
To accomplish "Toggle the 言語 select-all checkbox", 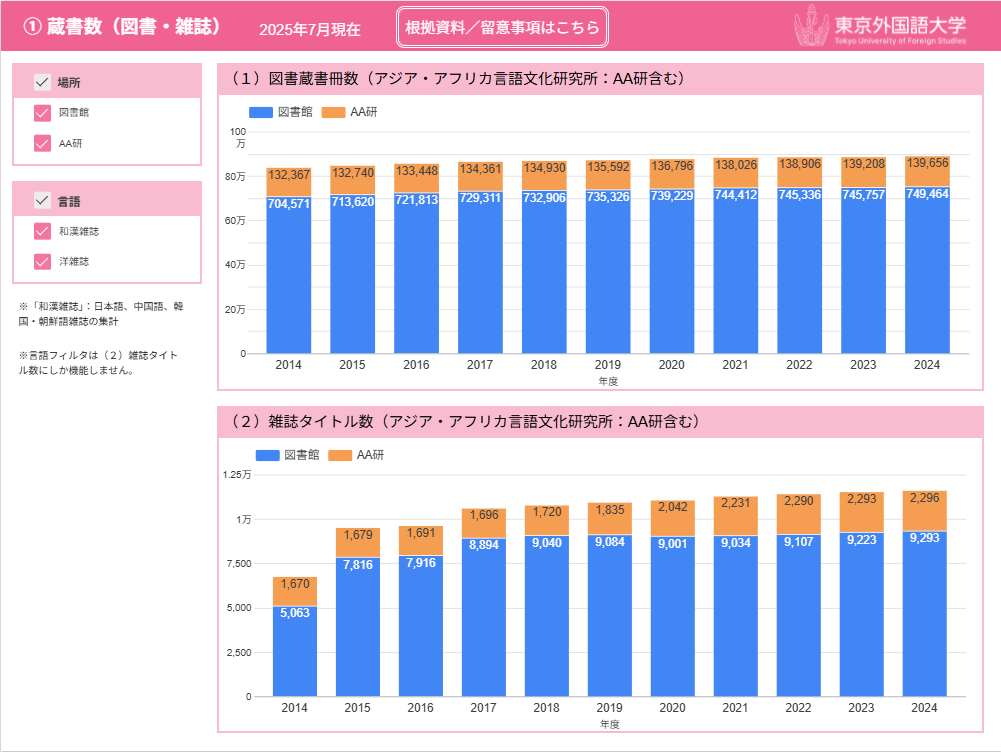I will [x=42, y=200].
